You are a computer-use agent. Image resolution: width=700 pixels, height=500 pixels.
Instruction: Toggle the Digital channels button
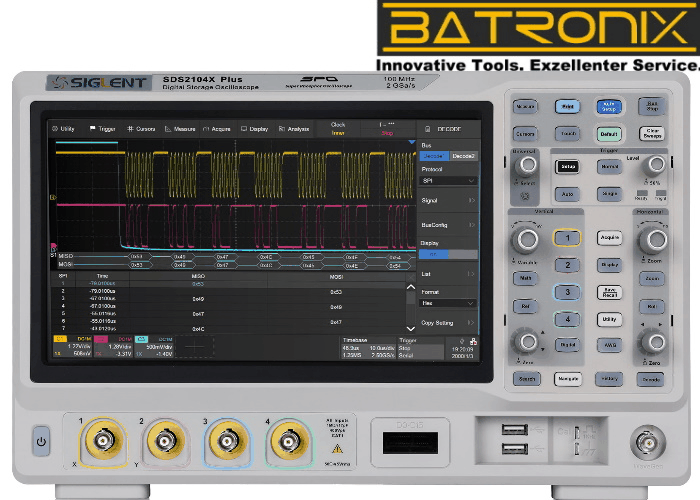(x=567, y=345)
